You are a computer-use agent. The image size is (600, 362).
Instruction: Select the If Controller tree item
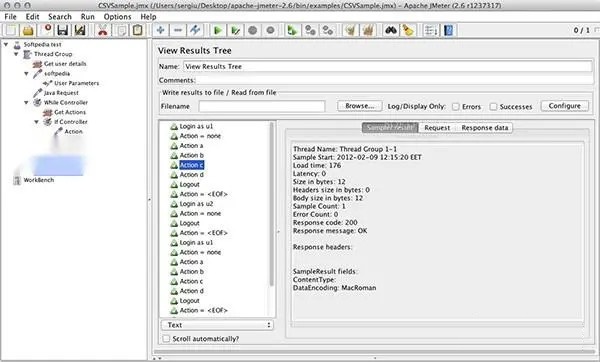coord(70,122)
